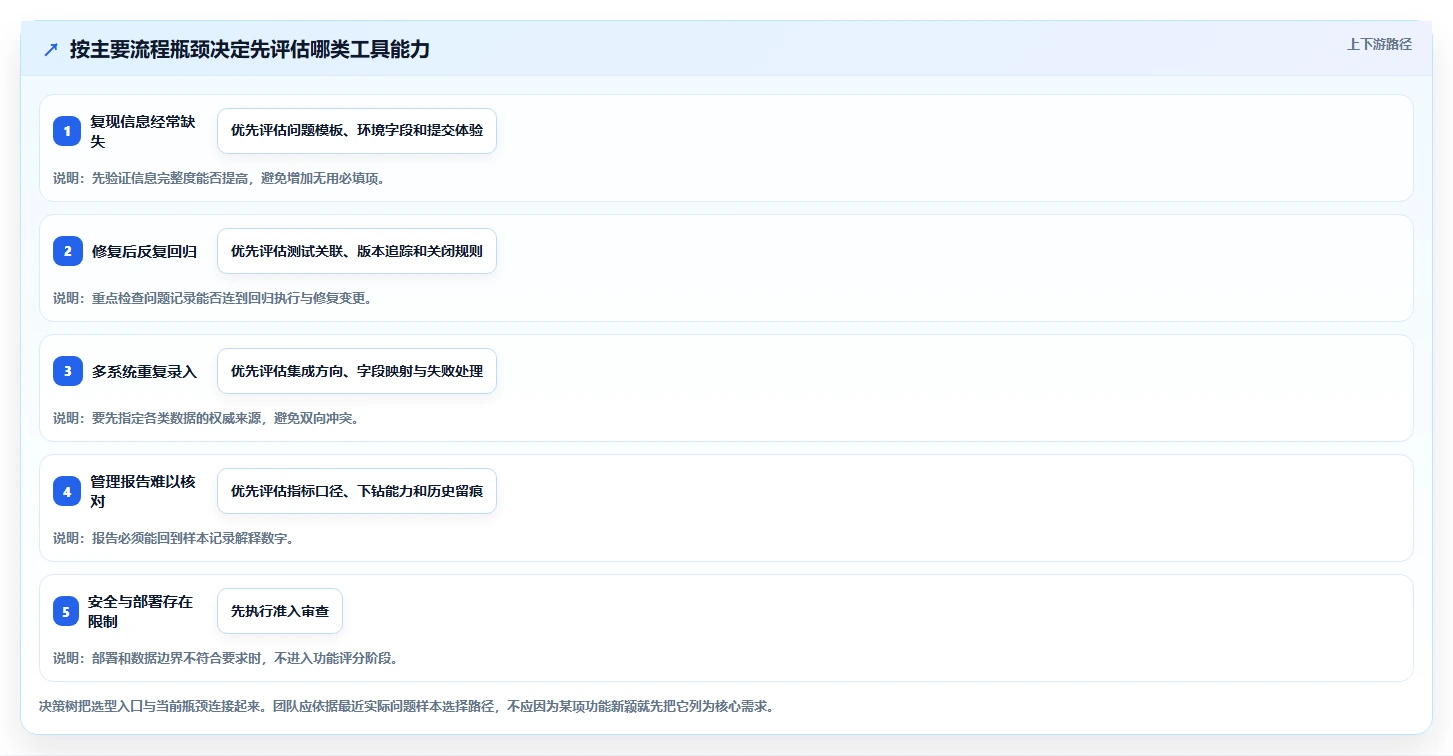Select step badge number 3
Viewport: 1453px width, 756px height.
67,371
